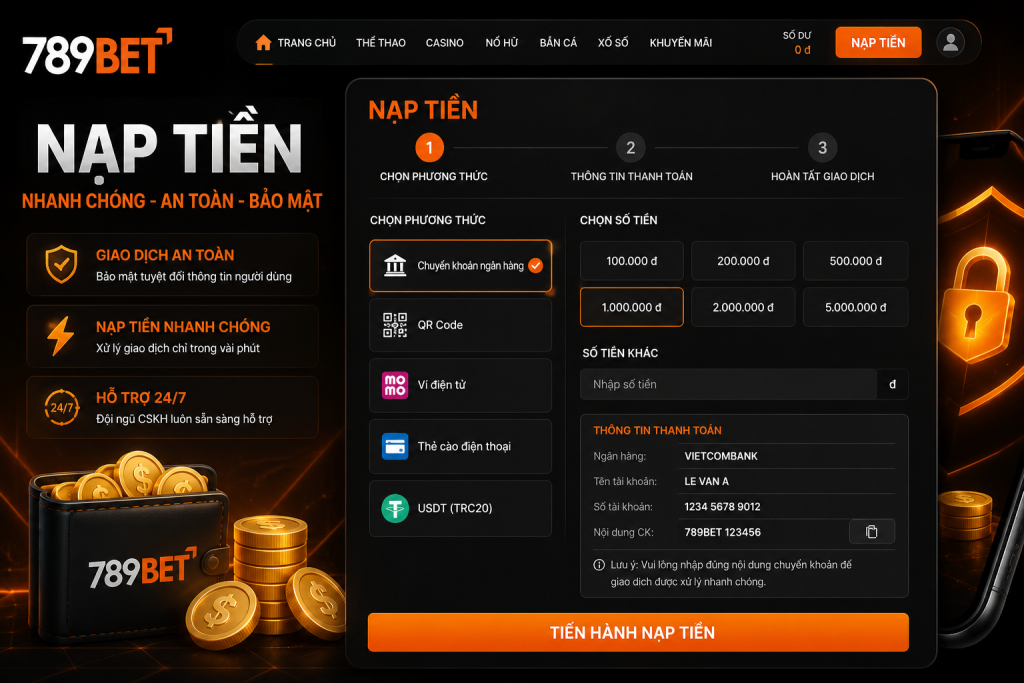Select Ví điện tử payment method
This screenshot has width=1024, height=683.
(460, 385)
